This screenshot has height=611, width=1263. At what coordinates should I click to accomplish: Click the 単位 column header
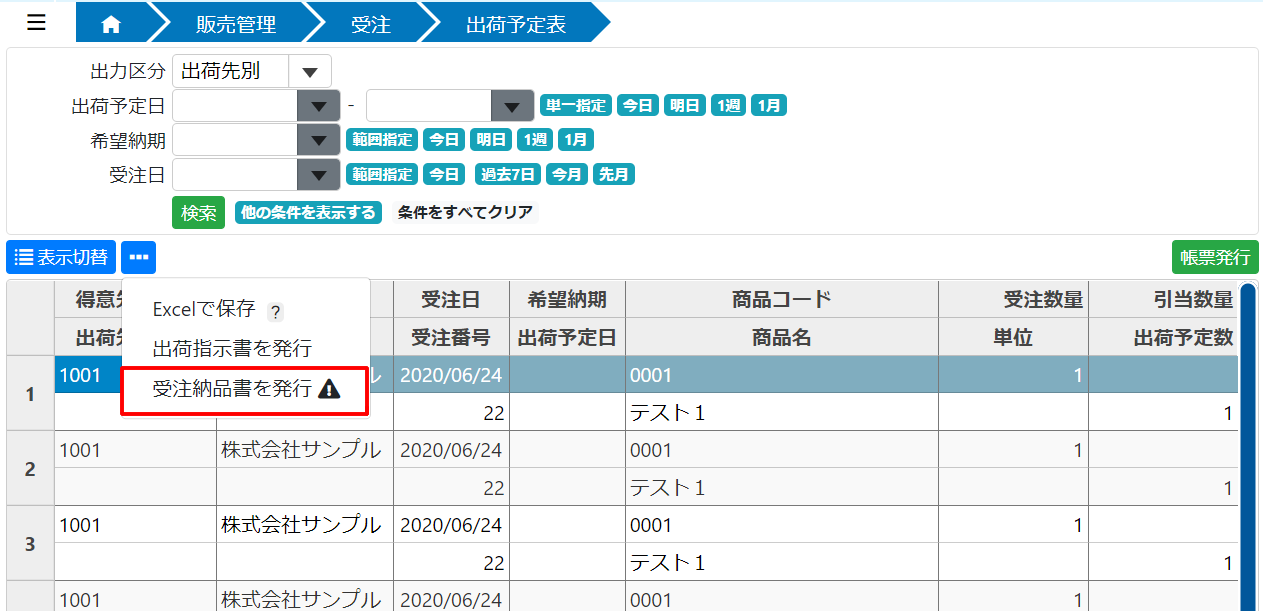1013,338
